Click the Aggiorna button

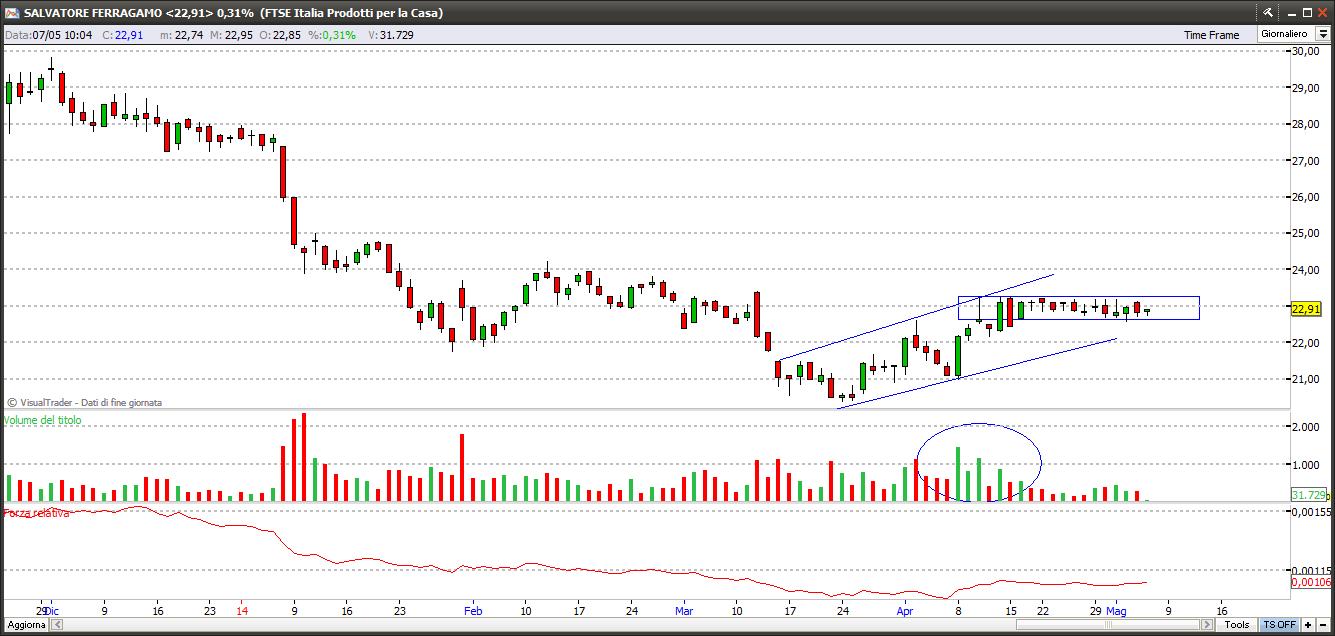point(24,624)
